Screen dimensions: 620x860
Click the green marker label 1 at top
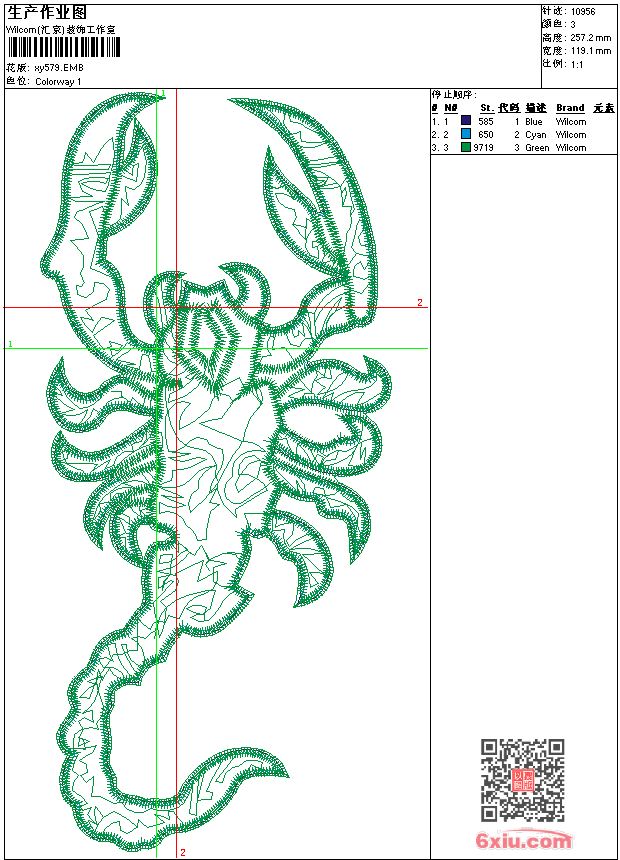[x=162, y=94]
